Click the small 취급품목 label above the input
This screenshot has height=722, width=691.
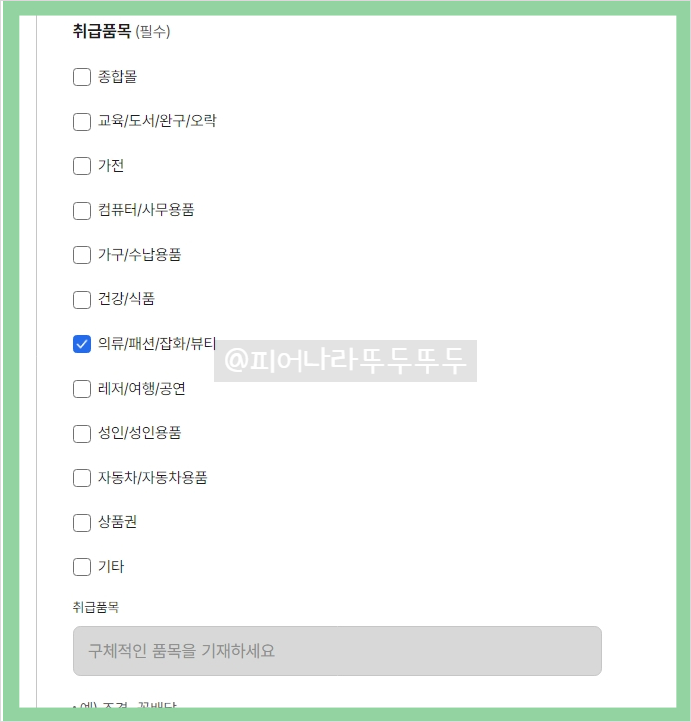coord(96,607)
